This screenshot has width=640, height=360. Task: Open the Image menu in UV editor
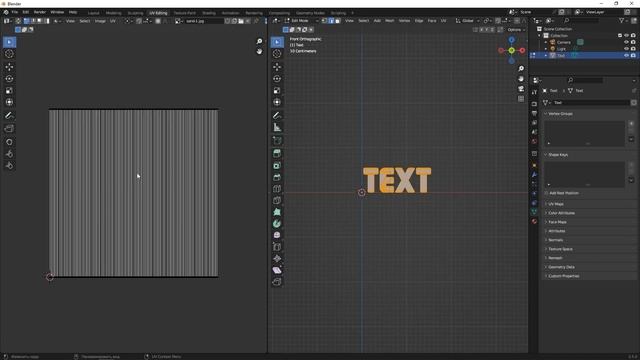[100, 21]
